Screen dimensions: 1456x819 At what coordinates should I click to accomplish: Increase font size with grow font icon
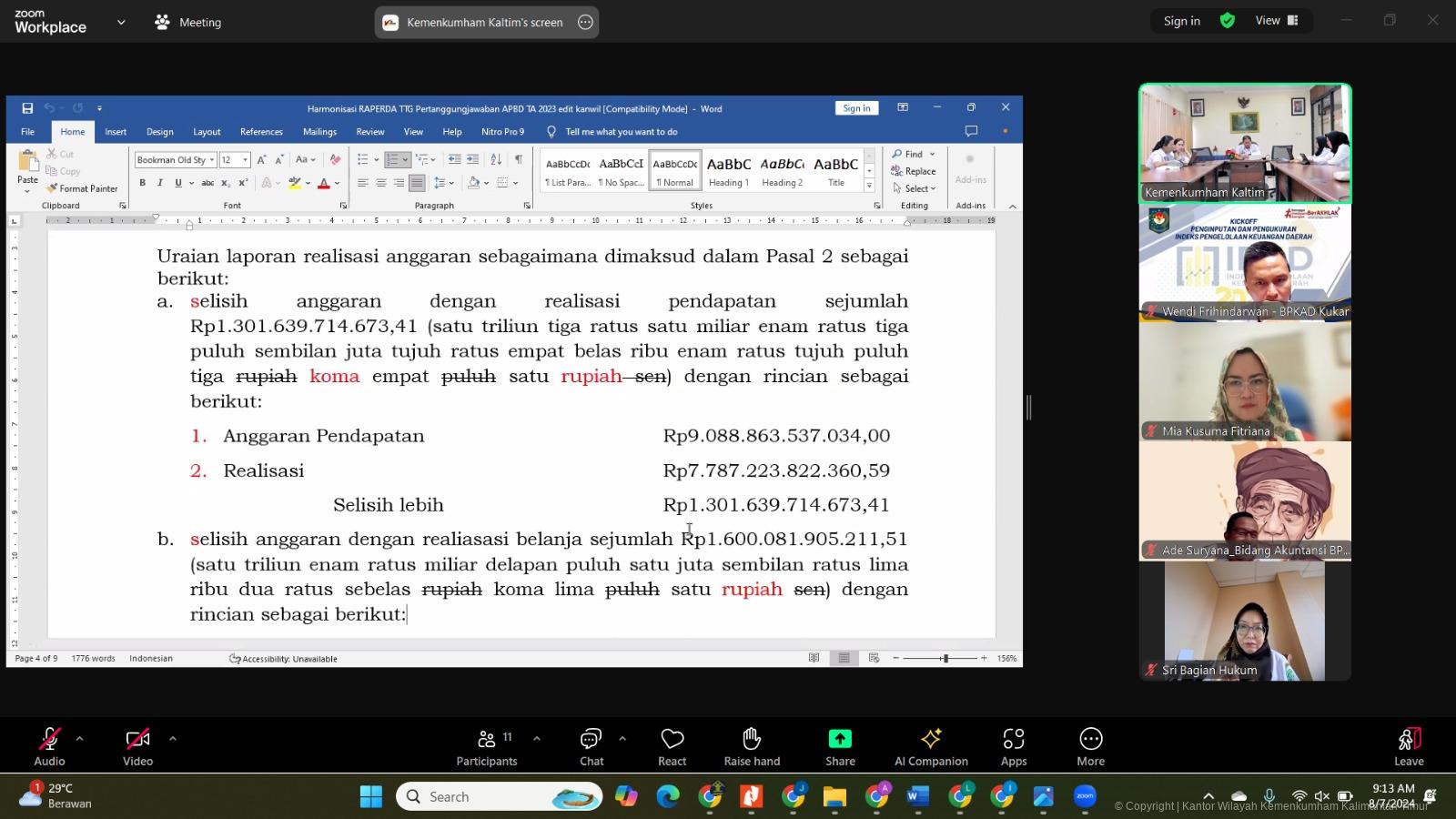point(261,159)
